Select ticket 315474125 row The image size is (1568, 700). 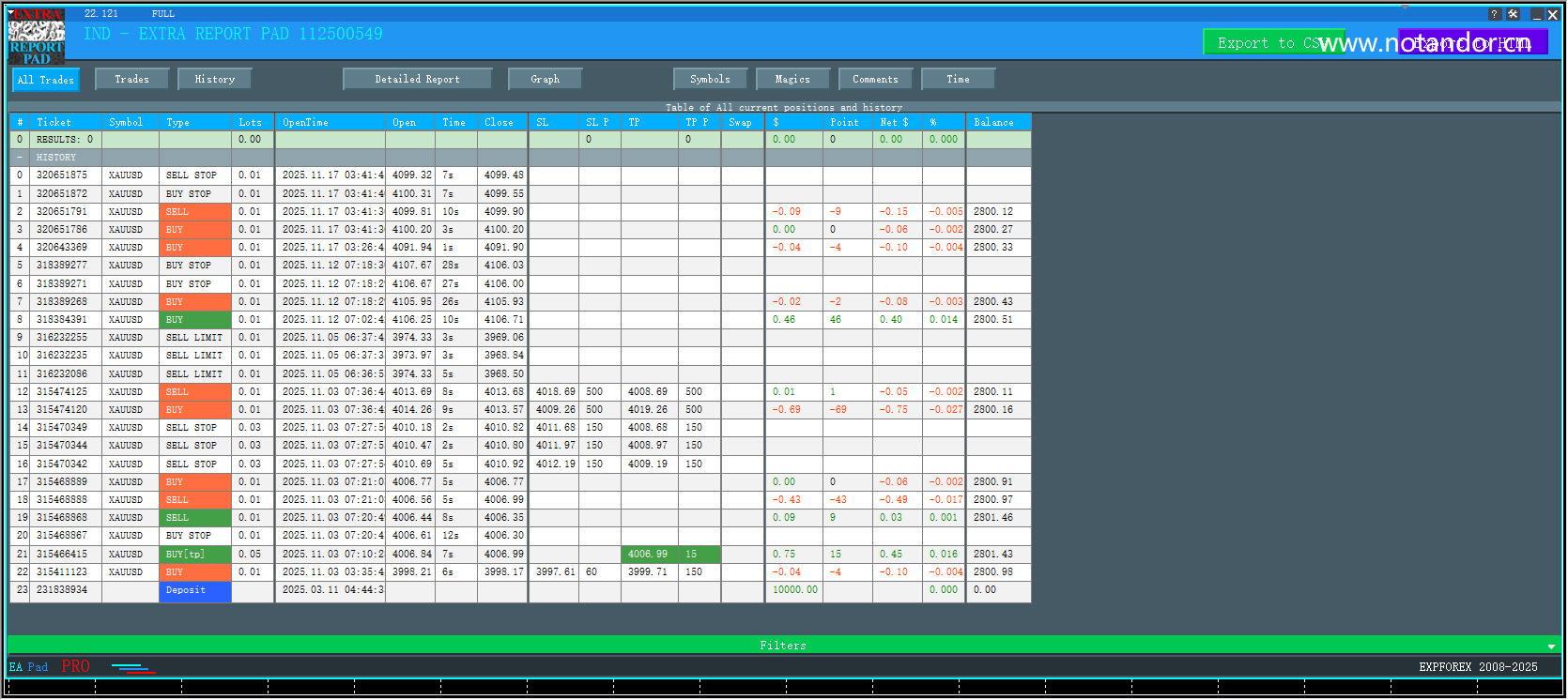point(520,392)
